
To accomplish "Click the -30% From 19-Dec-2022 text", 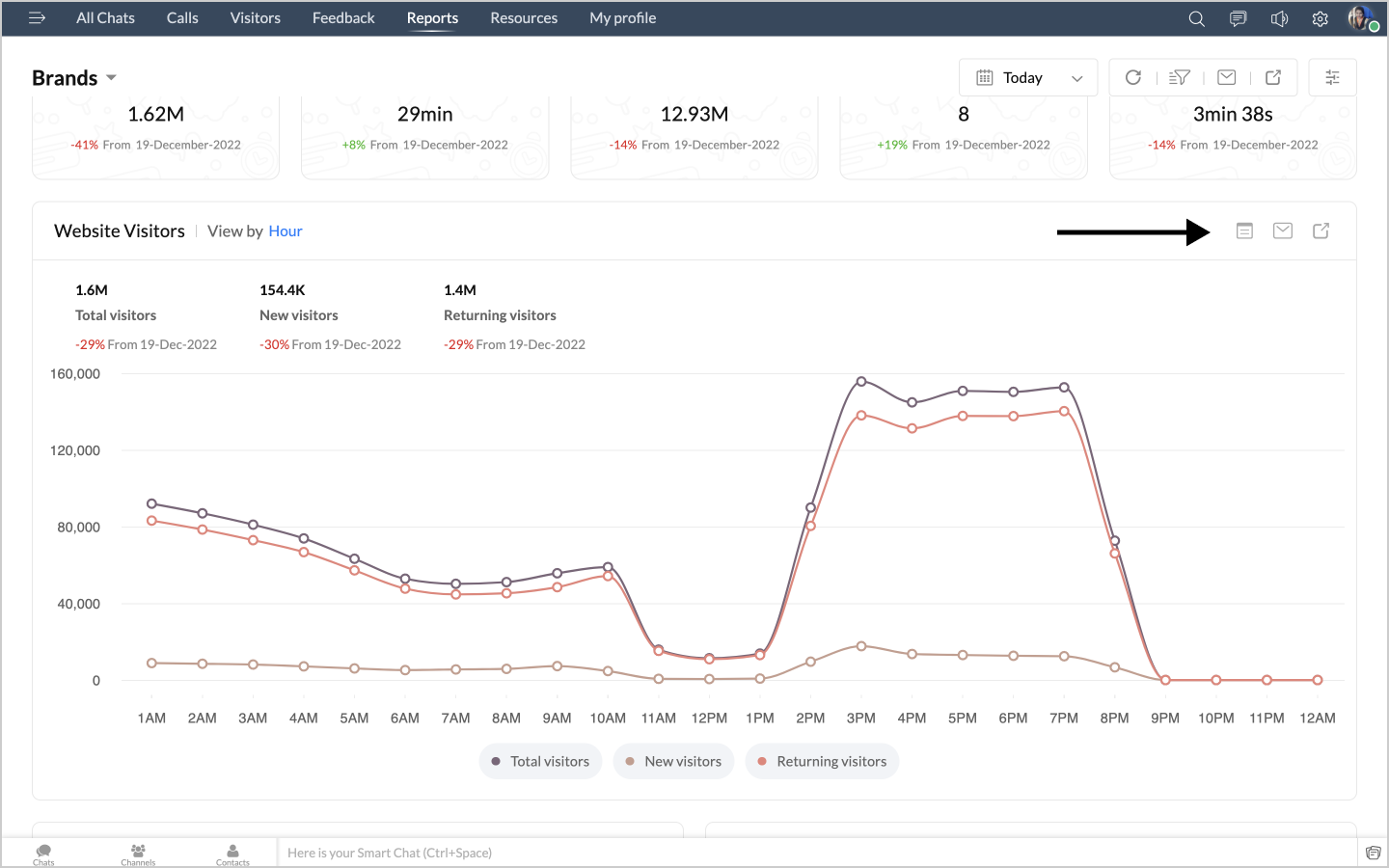I will point(330,344).
